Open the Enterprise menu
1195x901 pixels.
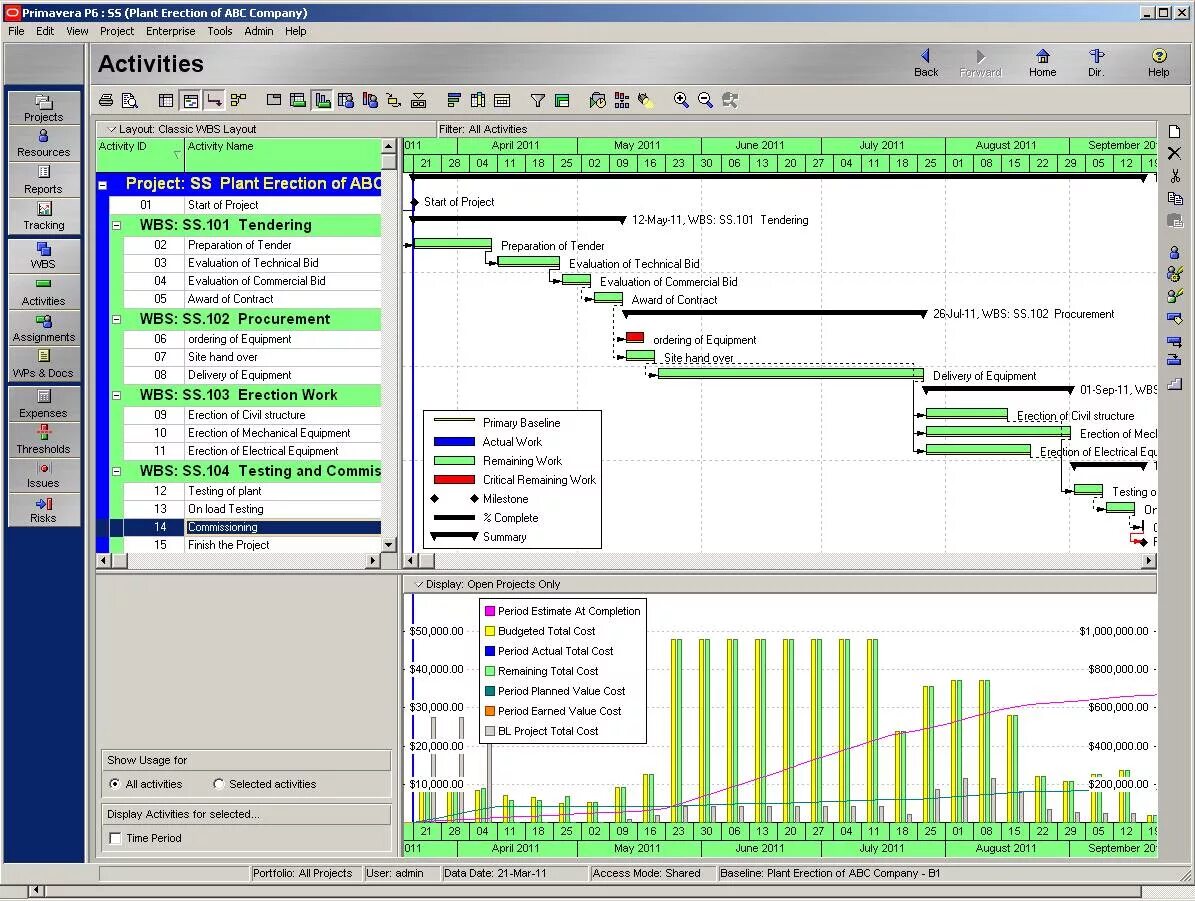[171, 31]
